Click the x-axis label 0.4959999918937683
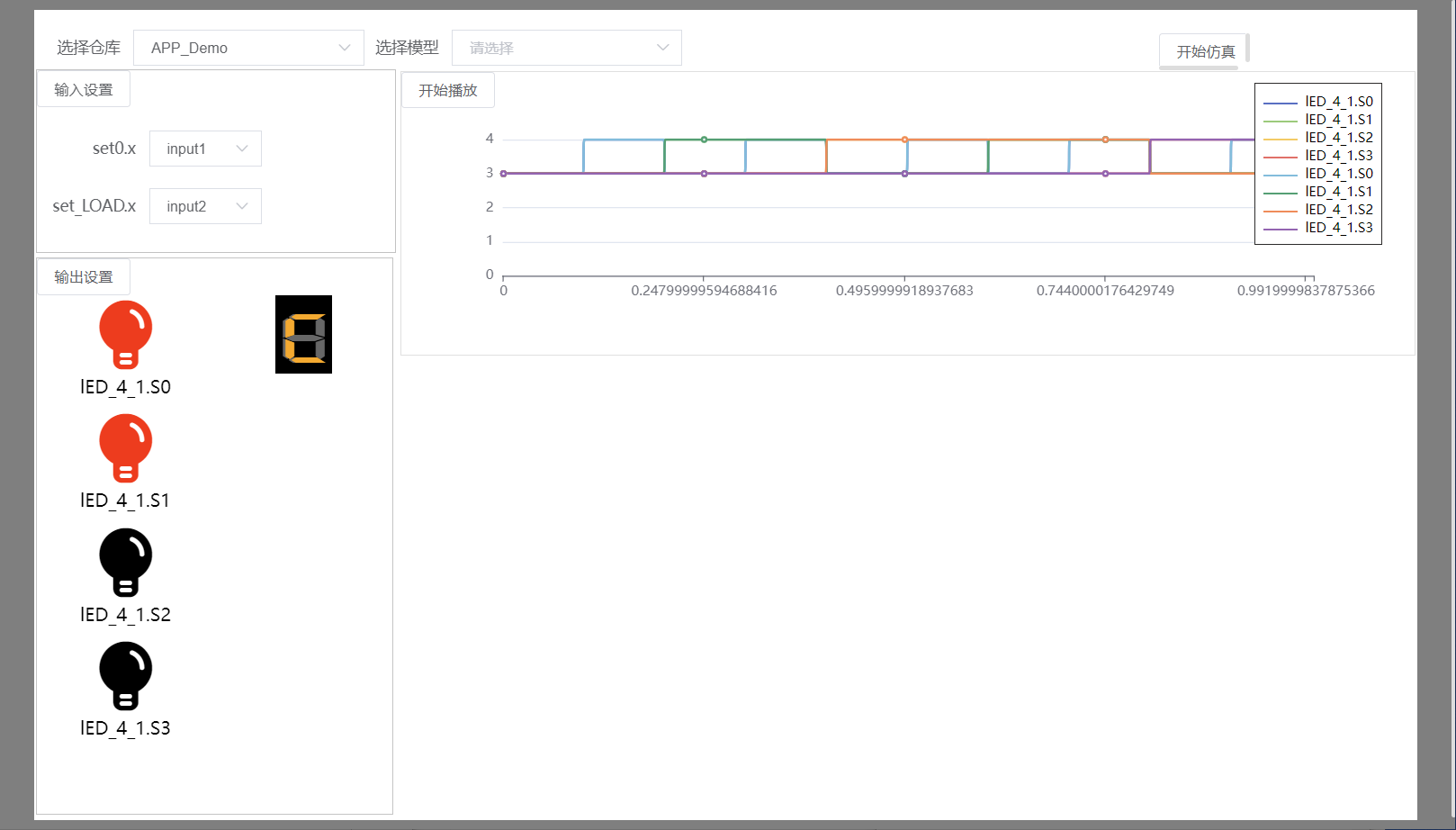Image resolution: width=1456 pixels, height=830 pixels. 904,291
